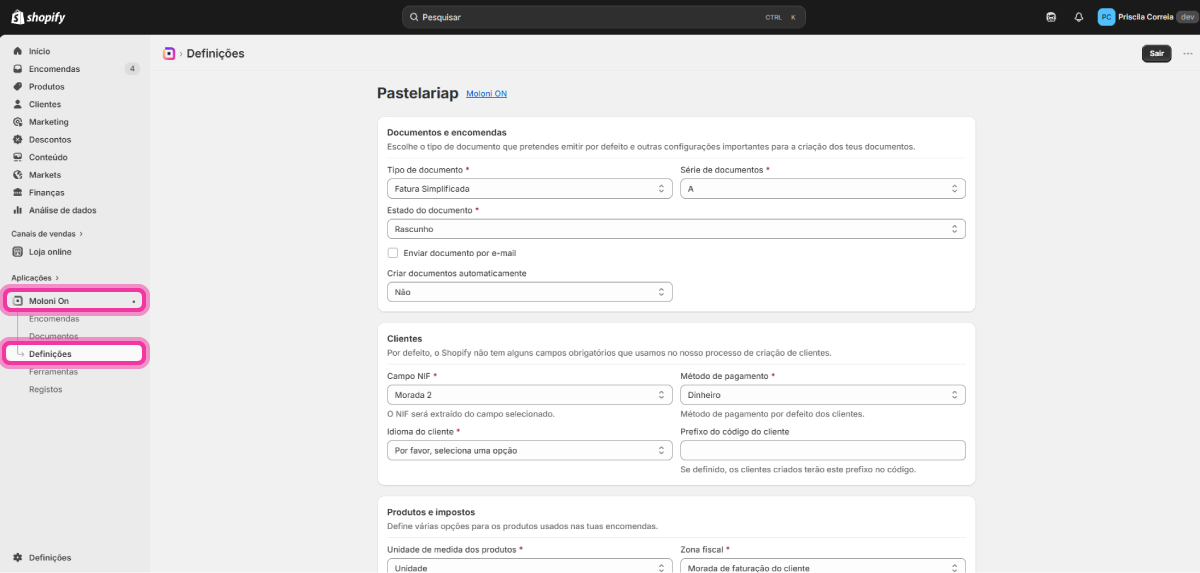Open the Estado do documento dropdown
1200x573 pixels.
[676, 229]
